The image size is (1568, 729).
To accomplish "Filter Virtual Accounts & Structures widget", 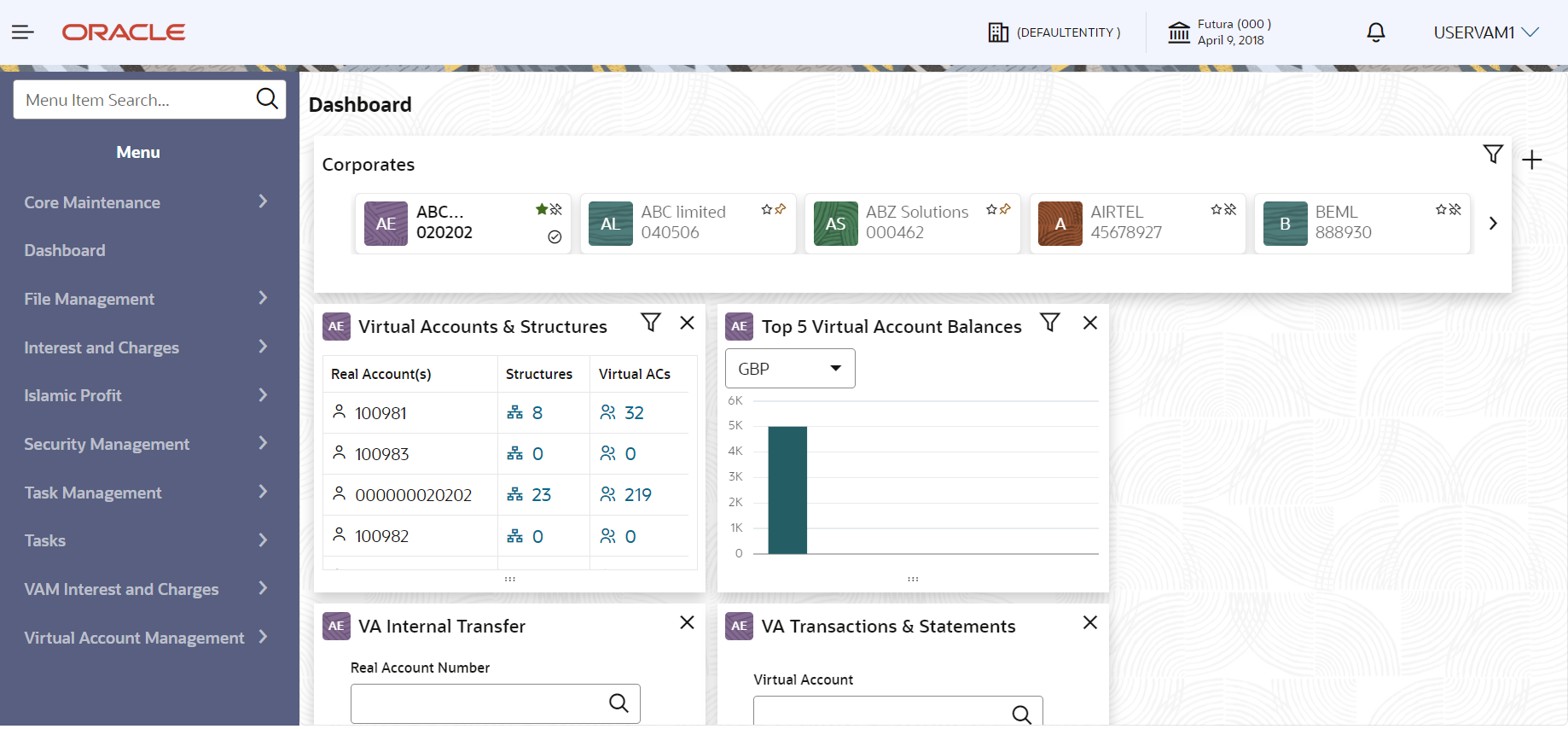I will (x=651, y=323).
